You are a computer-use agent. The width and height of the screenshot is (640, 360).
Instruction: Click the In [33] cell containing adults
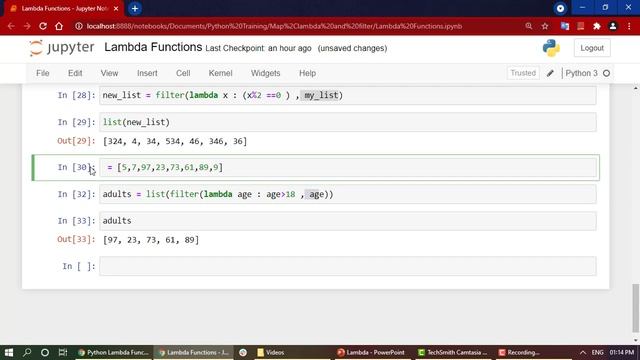click(347, 221)
